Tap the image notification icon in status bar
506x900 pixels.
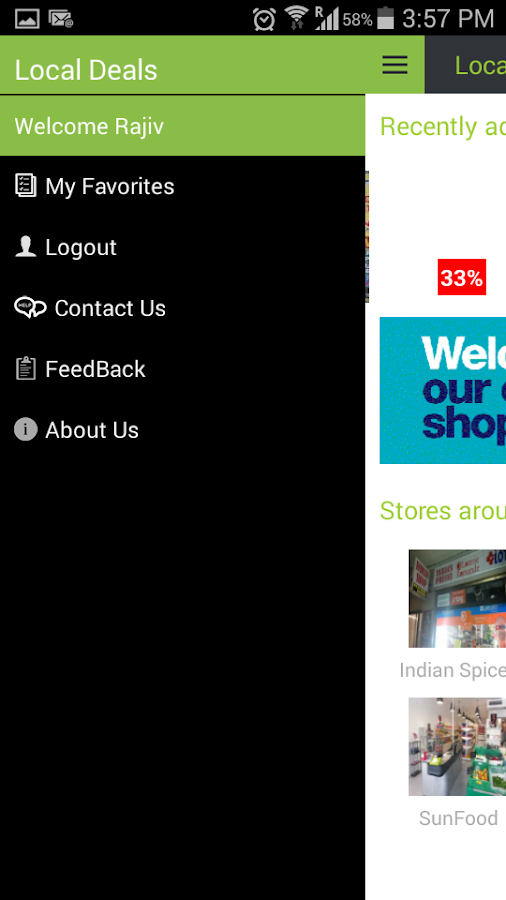[27, 19]
